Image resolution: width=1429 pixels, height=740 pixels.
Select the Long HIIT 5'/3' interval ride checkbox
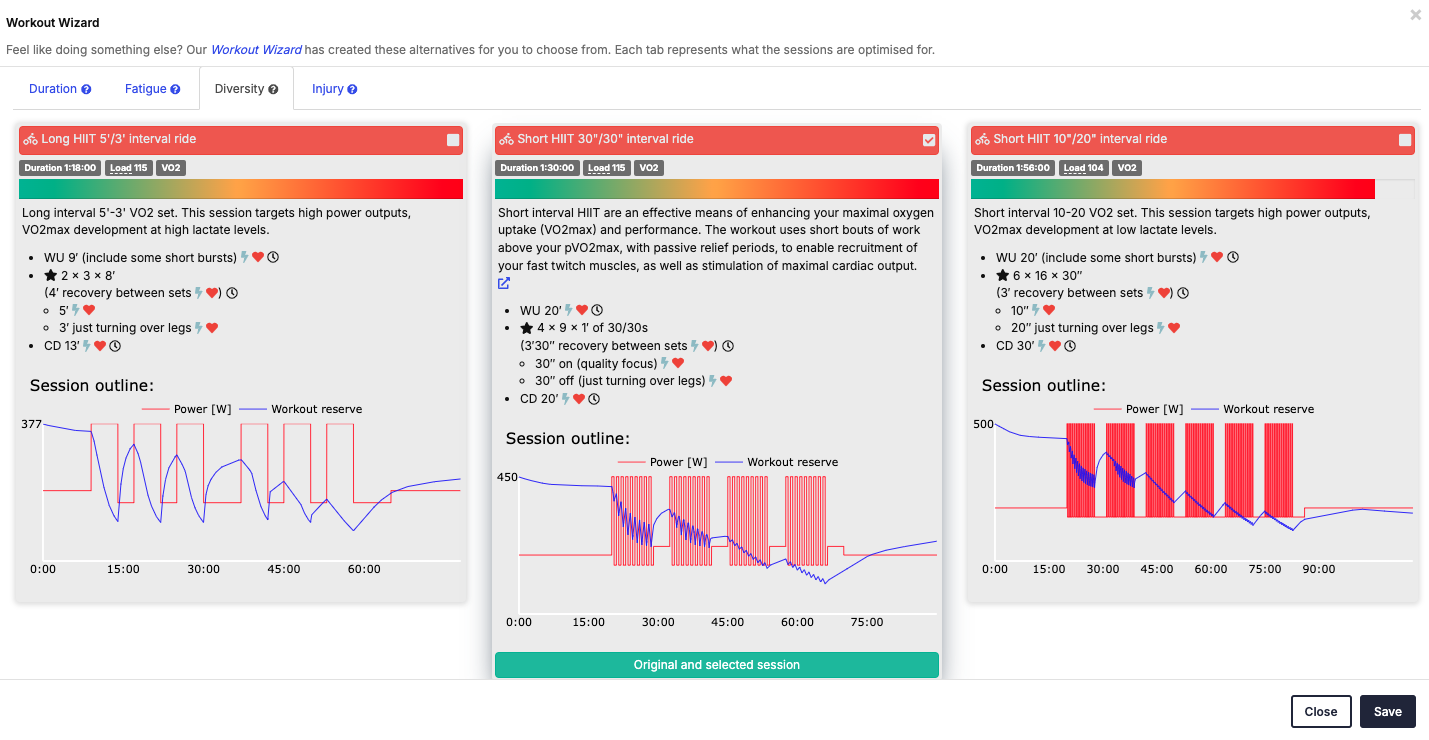pos(453,140)
